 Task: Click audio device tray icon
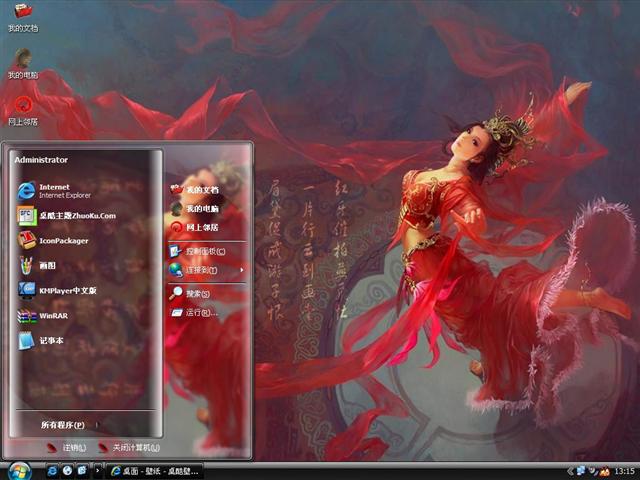tap(593, 471)
